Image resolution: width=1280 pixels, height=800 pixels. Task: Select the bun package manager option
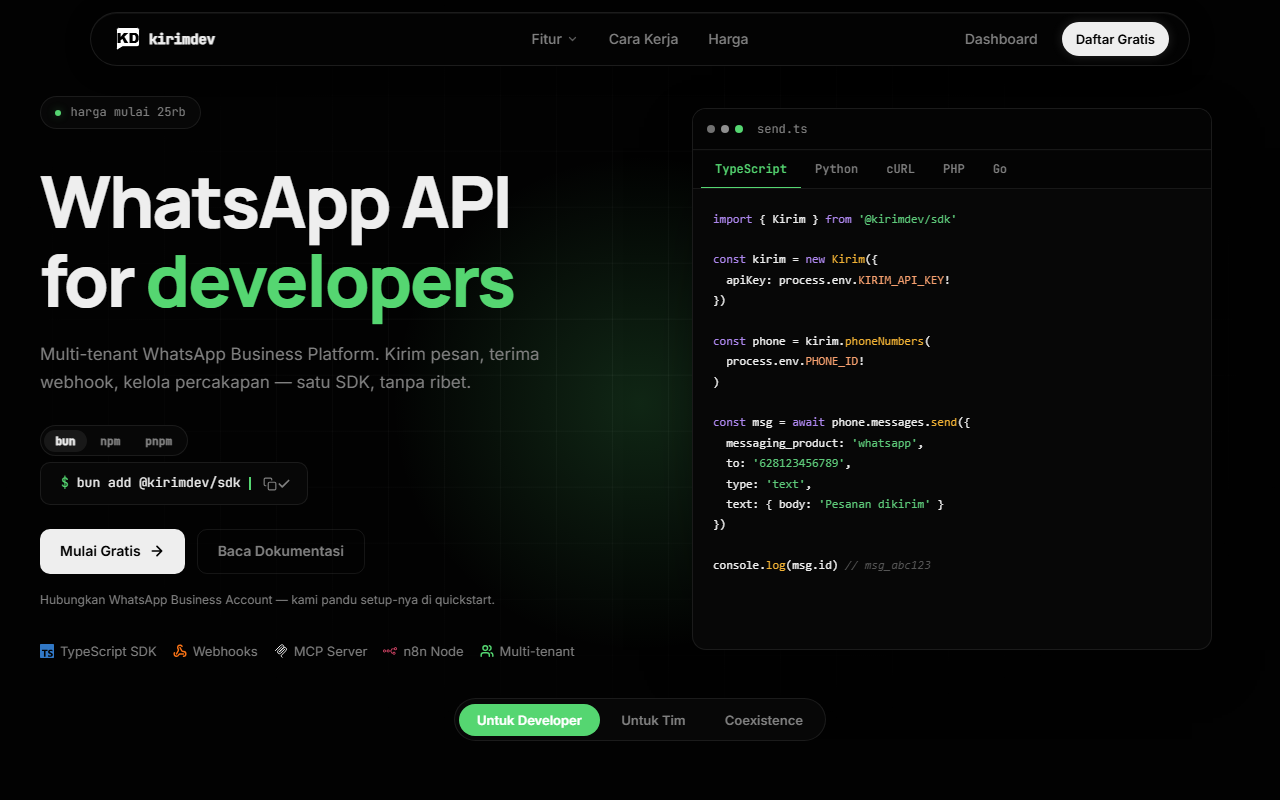point(65,441)
